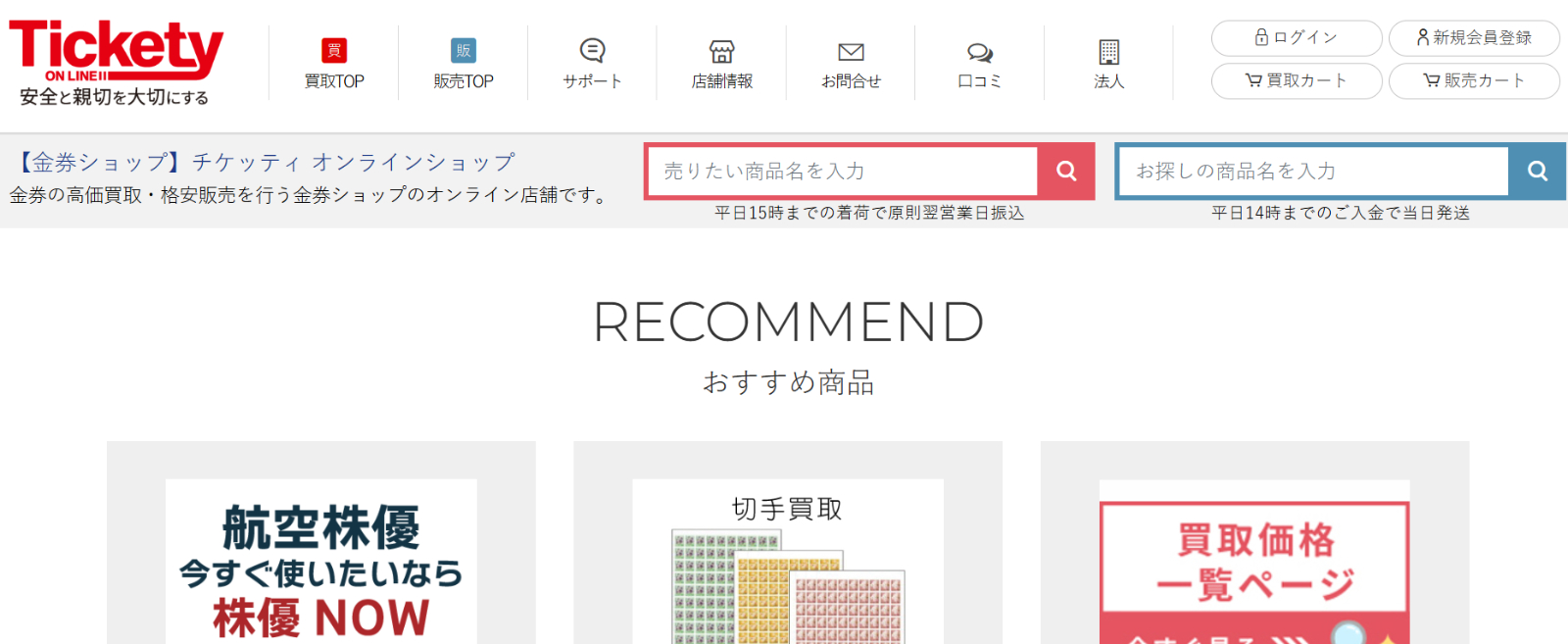Focus the お探しの商品名を入力 search field
Viewport: 1568px width, 644px height.
point(1313,172)
